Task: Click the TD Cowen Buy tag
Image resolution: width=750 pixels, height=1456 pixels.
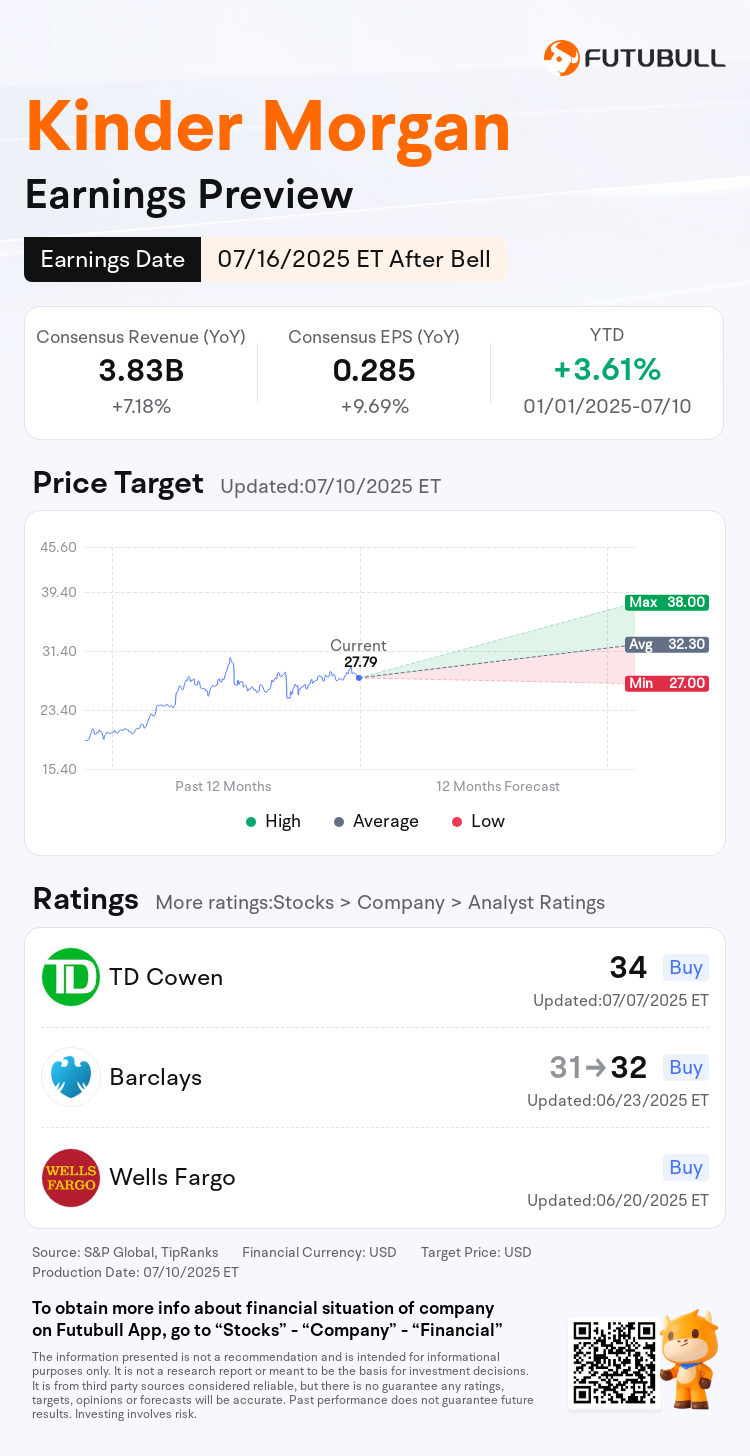Action: [686, 967]
